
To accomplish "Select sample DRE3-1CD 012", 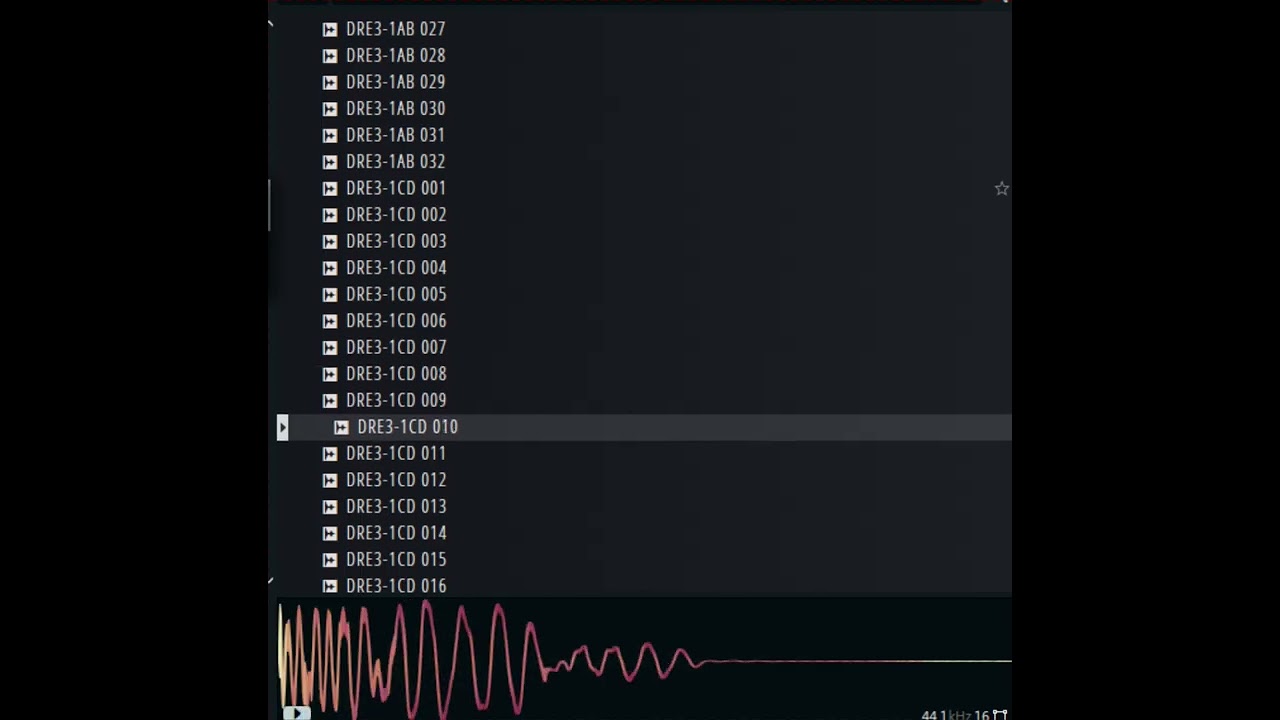I will click(x=396, y=480).
